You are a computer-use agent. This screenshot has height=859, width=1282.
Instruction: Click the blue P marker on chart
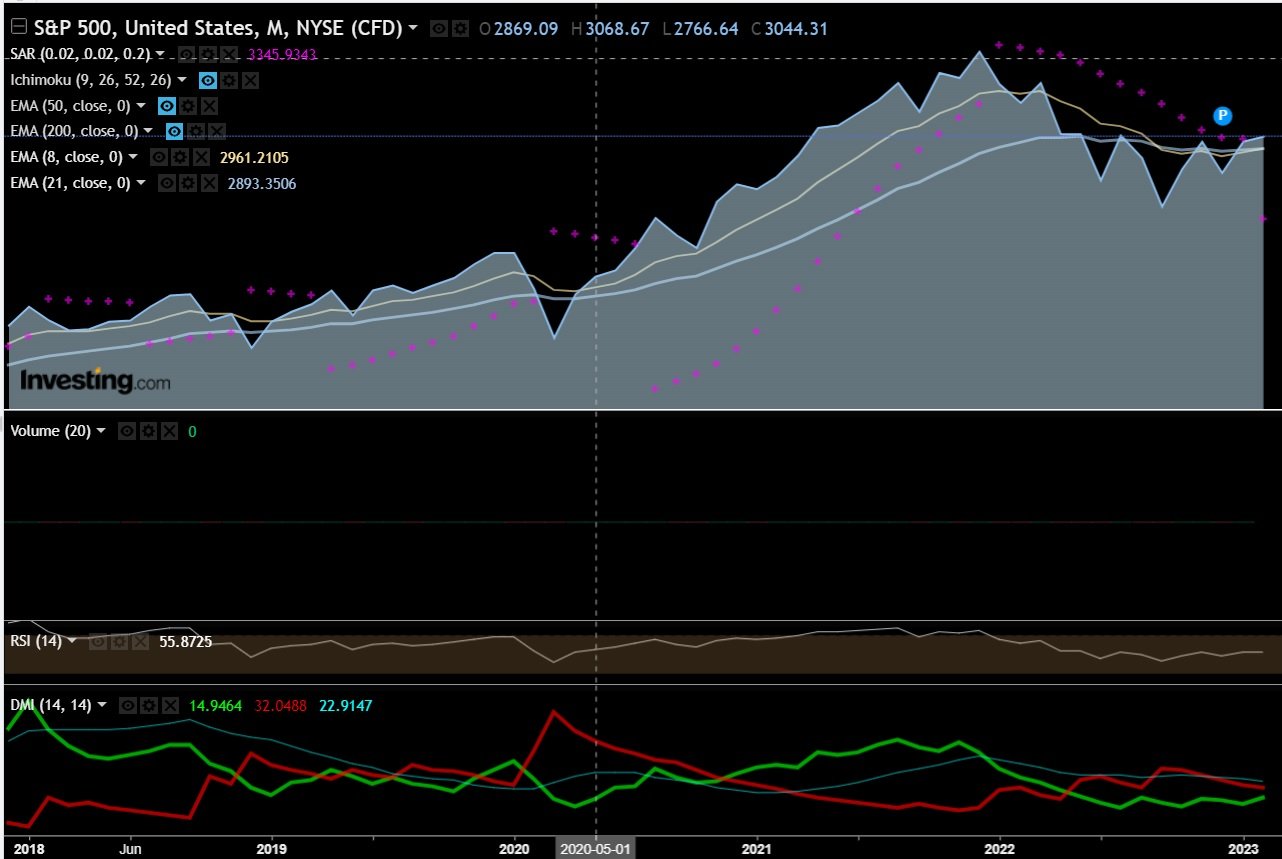1222,116
